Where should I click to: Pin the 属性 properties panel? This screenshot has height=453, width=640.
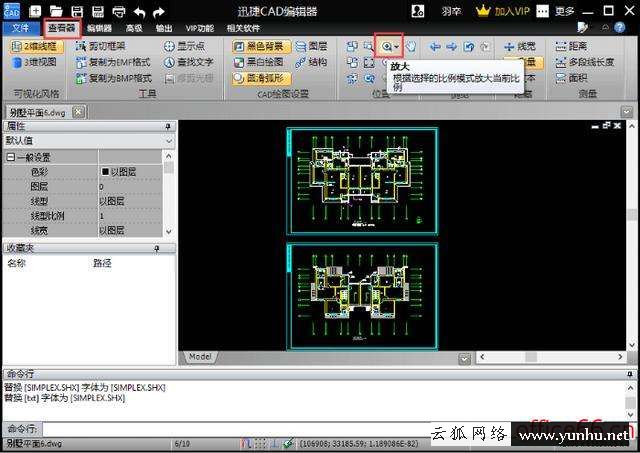click(x=168, y=127)
